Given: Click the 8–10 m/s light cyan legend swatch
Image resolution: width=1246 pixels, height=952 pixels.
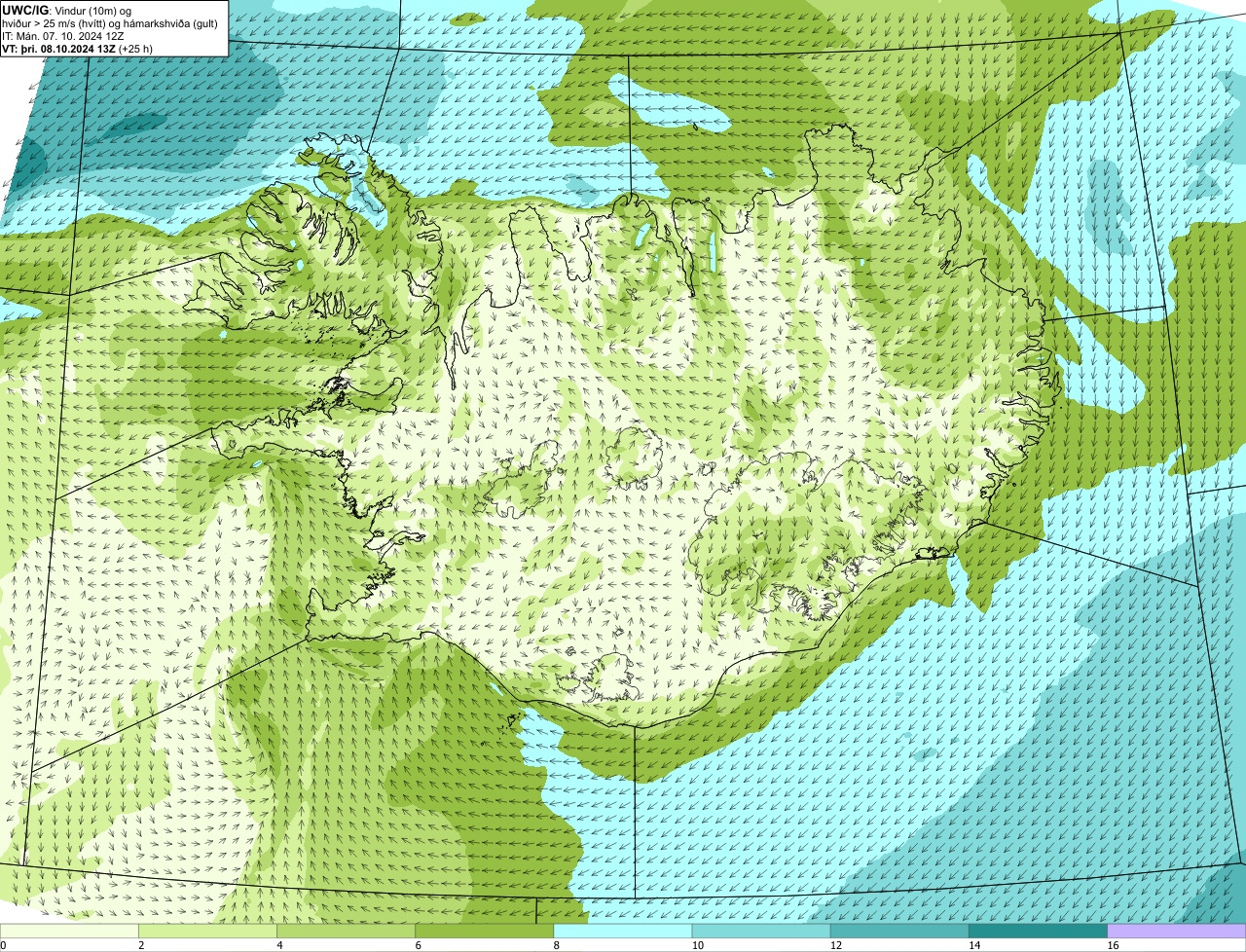Looking at the screenshot, I should 623,931.
